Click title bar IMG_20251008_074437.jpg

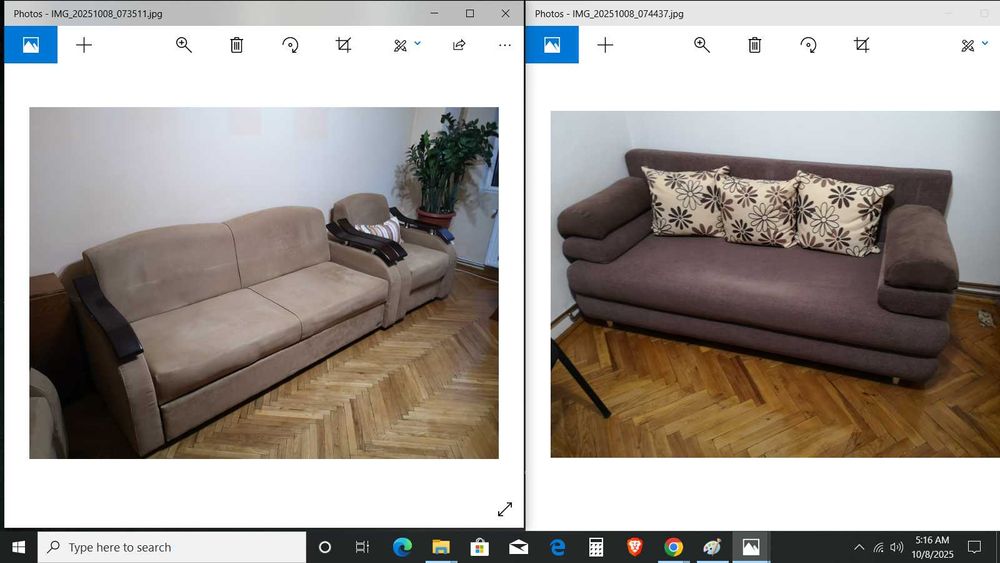(609, 13)
